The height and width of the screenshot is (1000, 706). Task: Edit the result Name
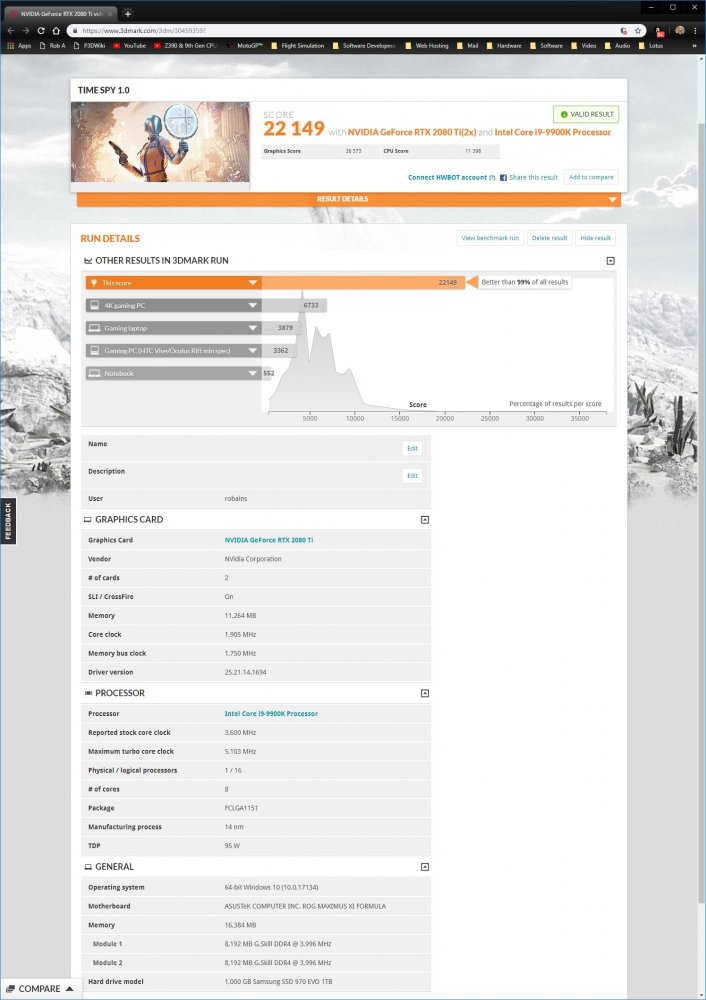click(x=412, y=448)
